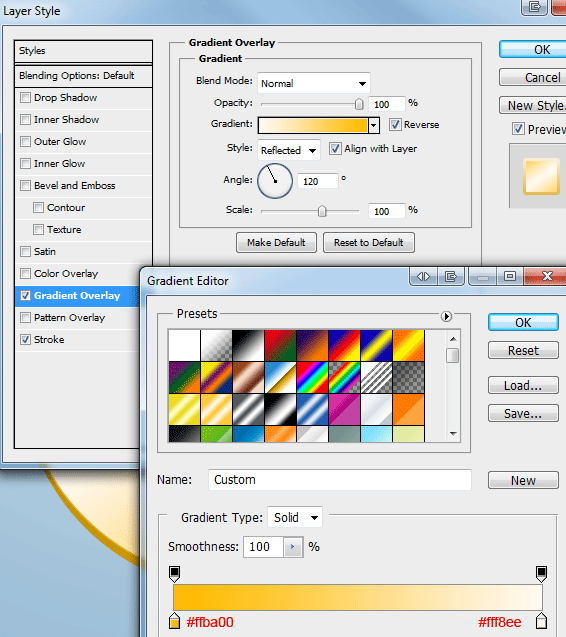Expand the gradient picker arrow
The image size is (566, 637).
[374, 126]
